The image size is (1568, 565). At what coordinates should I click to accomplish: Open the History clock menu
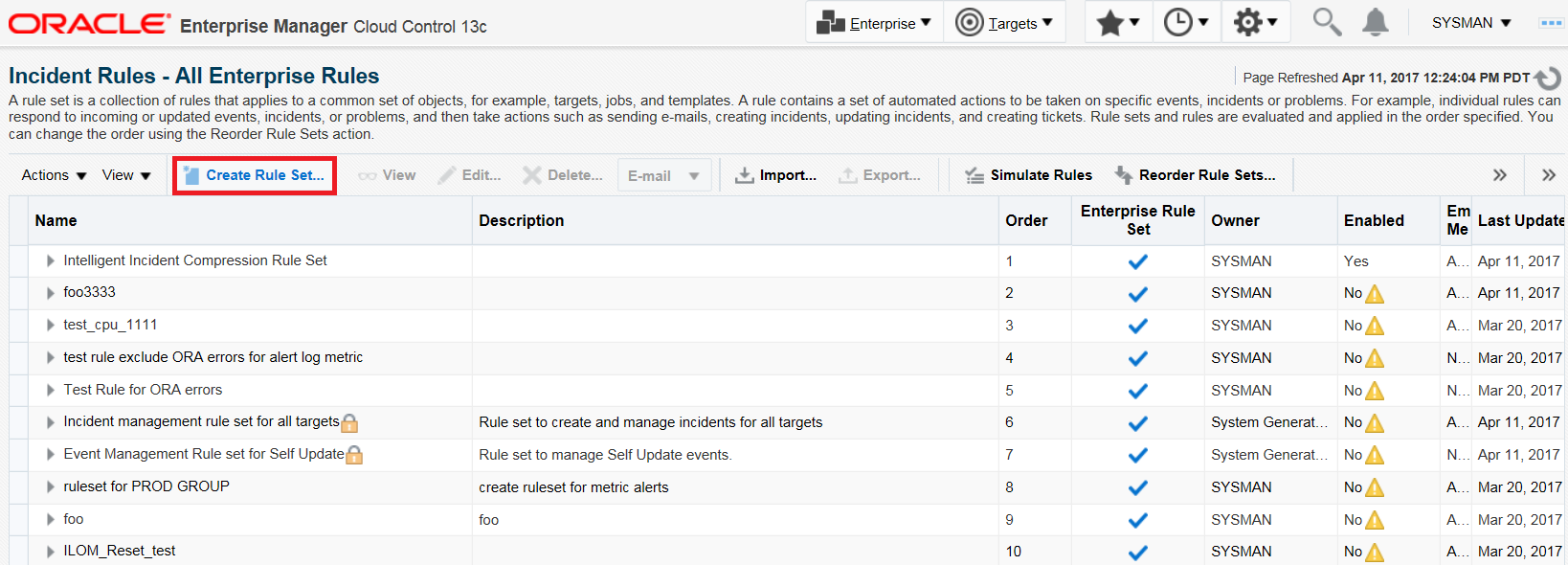tap(1186, 22)
